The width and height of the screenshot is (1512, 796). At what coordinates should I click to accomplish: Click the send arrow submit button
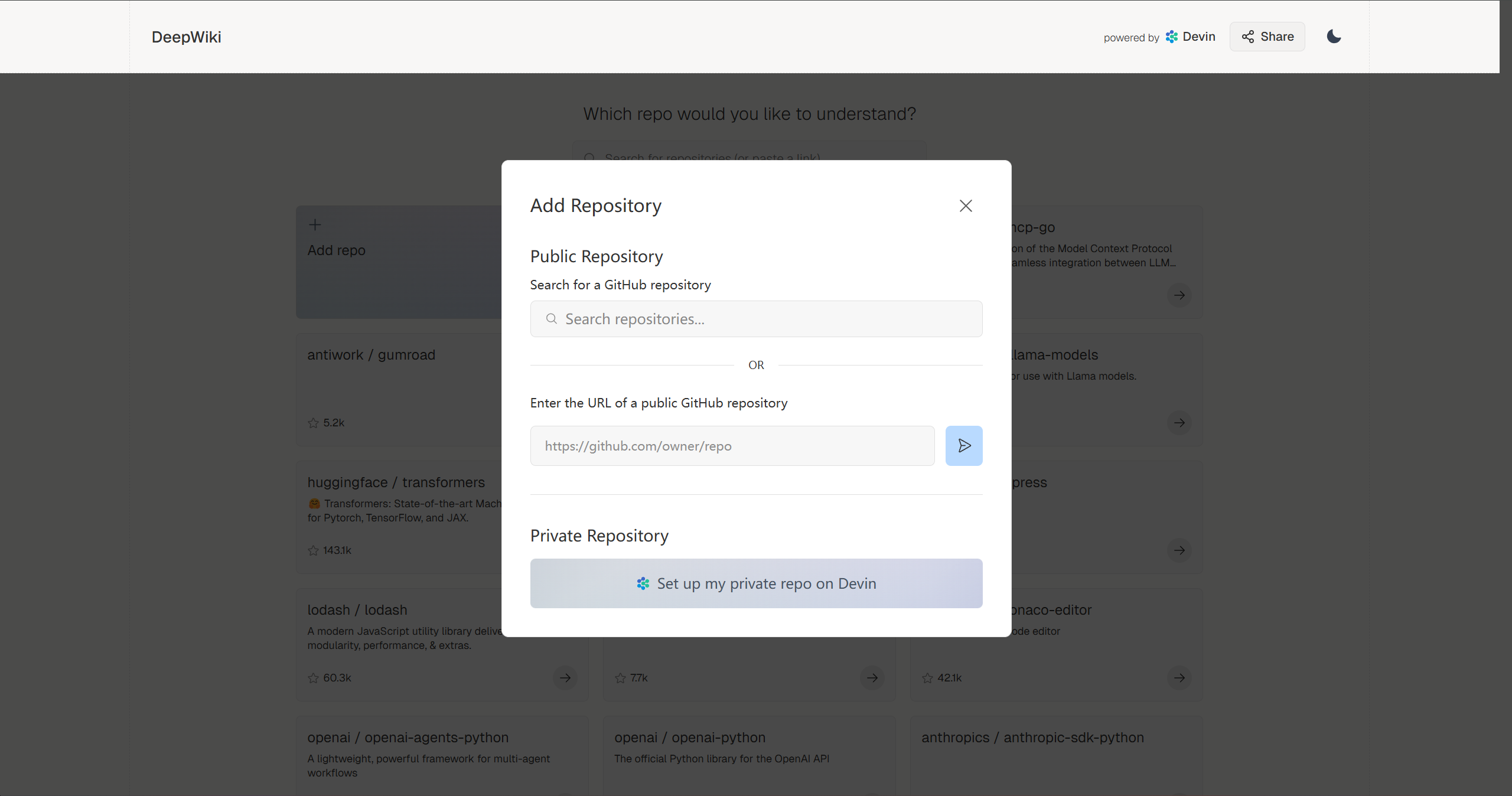[964, 446]
